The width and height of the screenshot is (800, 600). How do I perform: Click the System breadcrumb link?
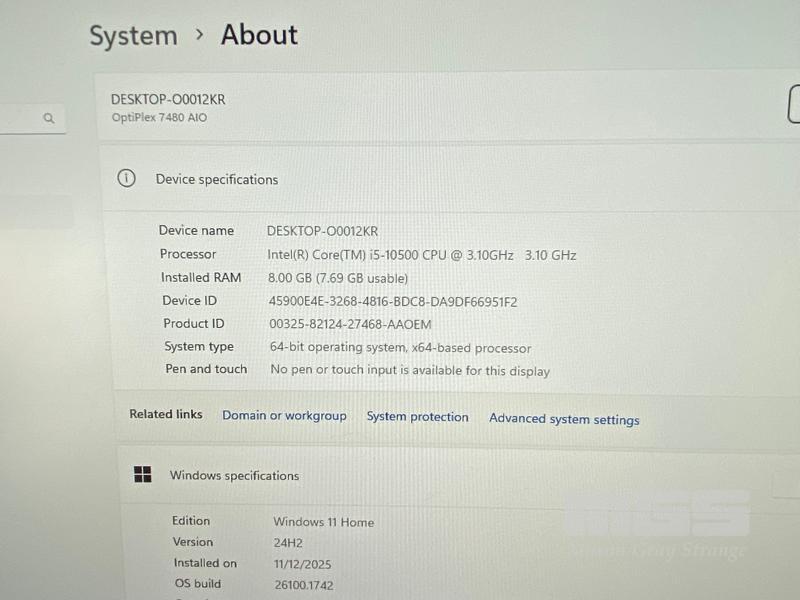click(x=133, y=36)
